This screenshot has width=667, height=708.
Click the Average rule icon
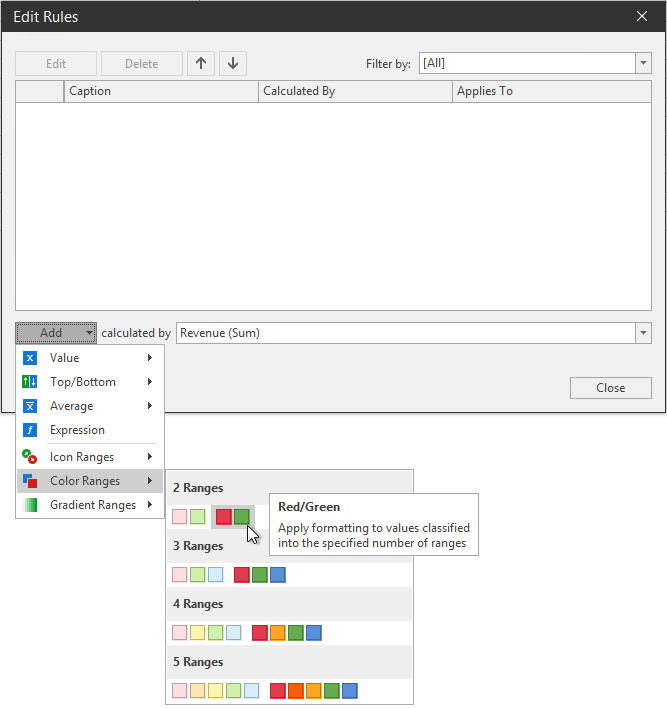[x=30, y=406]
